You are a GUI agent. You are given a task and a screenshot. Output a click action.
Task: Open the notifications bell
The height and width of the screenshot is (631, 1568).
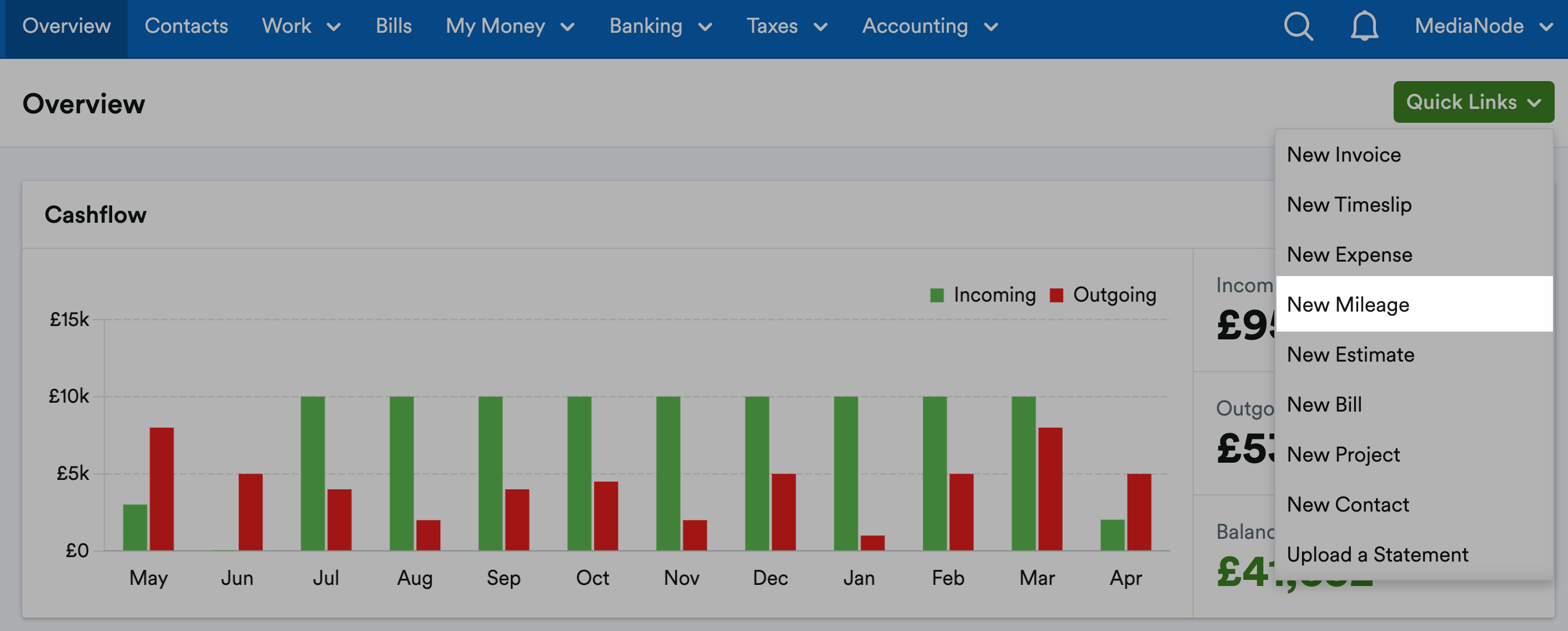[x=1364, y=27]
